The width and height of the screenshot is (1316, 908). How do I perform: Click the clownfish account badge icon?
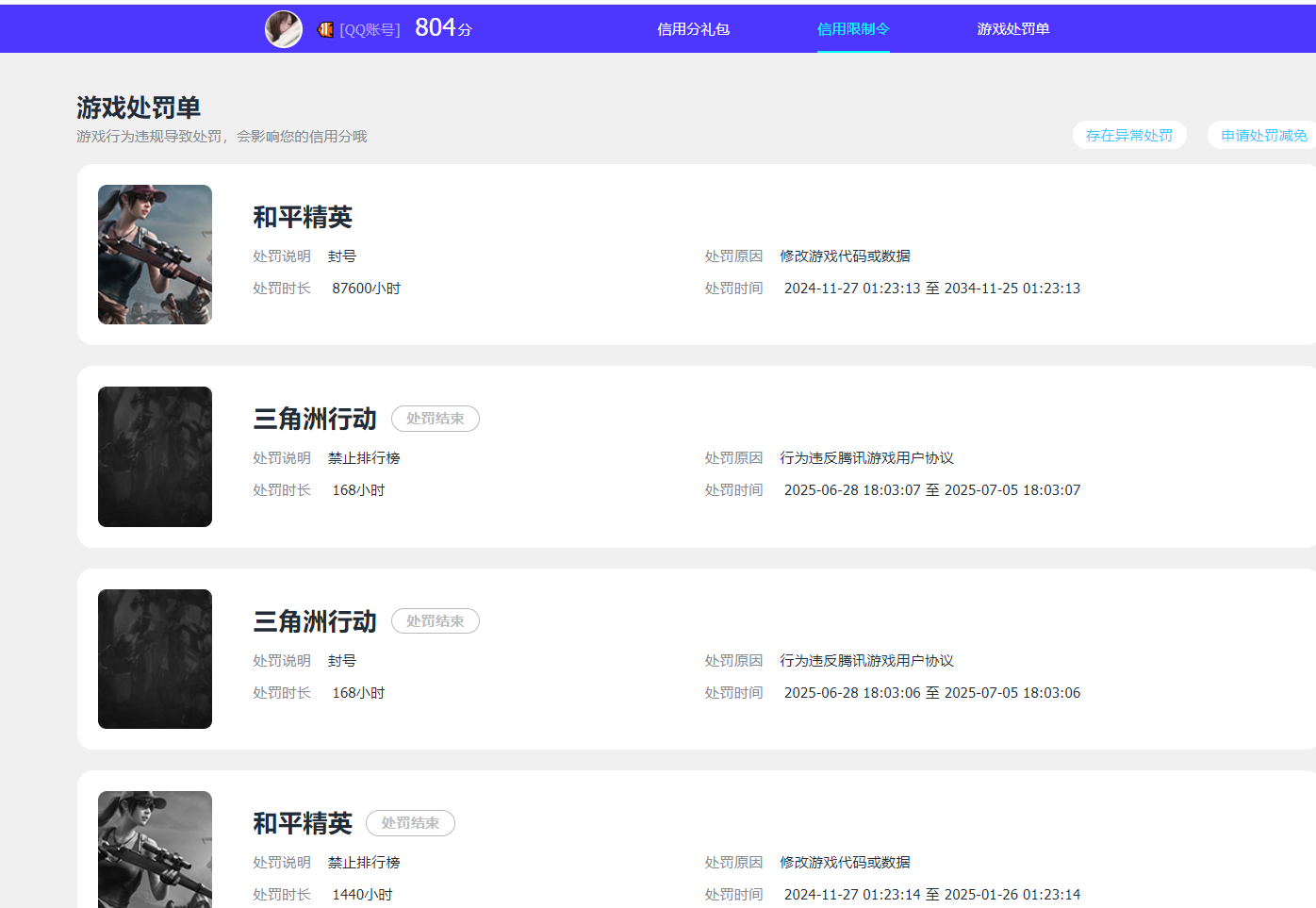pyautogui.click(x=323, y=28)
